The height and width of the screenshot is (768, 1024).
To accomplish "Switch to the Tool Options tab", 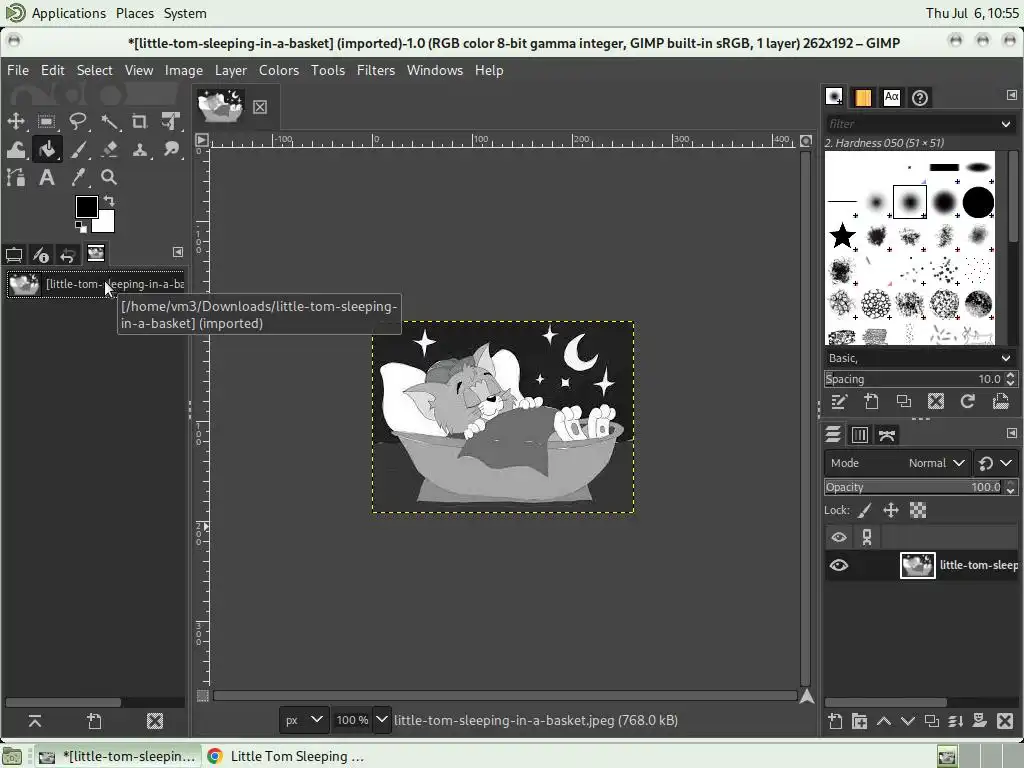I will (x=14, y=254).
